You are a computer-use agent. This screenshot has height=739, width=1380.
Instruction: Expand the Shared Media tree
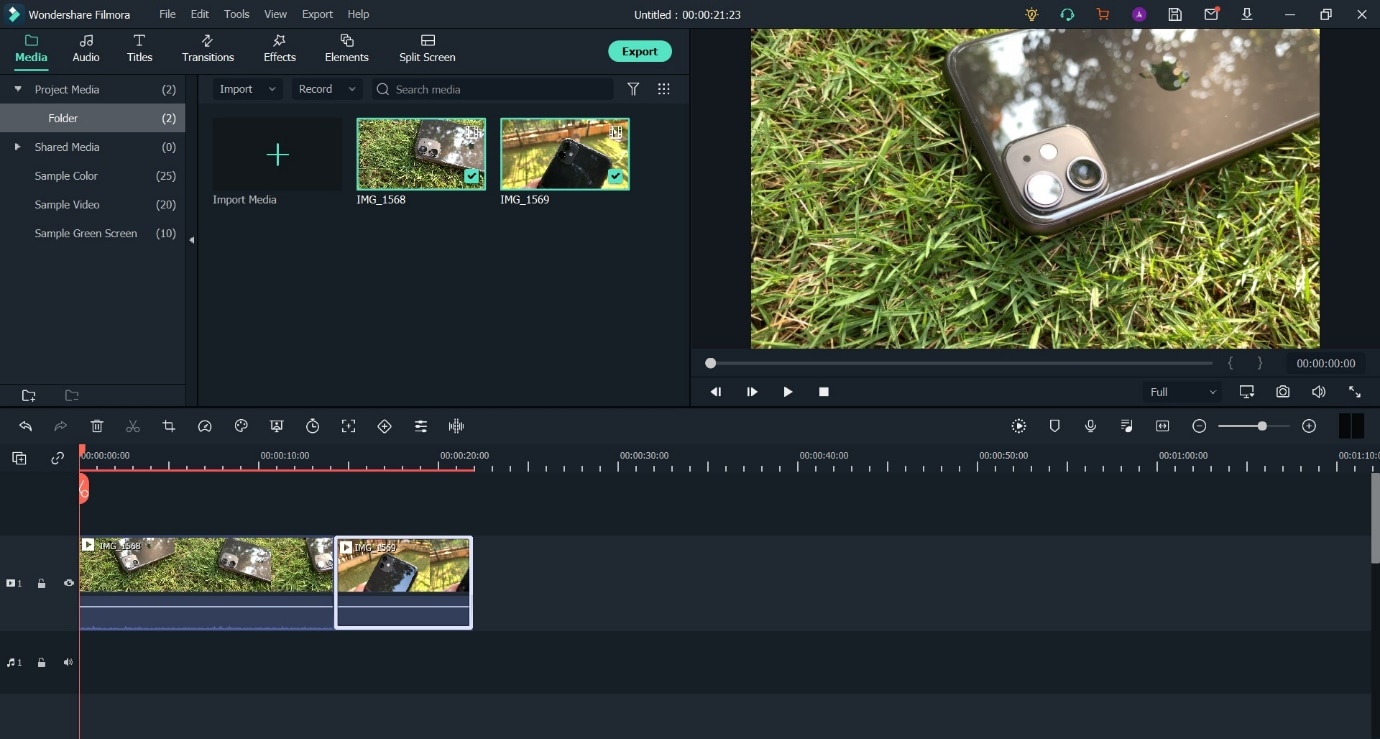(17, 147)
